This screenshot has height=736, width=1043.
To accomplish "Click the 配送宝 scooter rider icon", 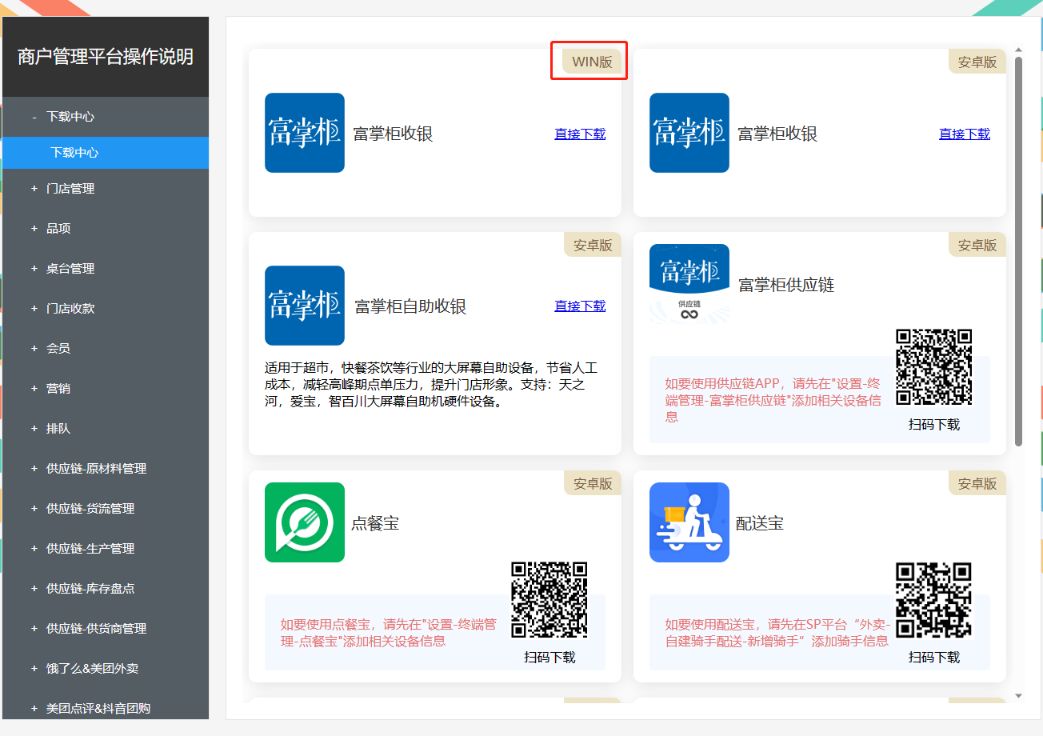I will [689, 522].
